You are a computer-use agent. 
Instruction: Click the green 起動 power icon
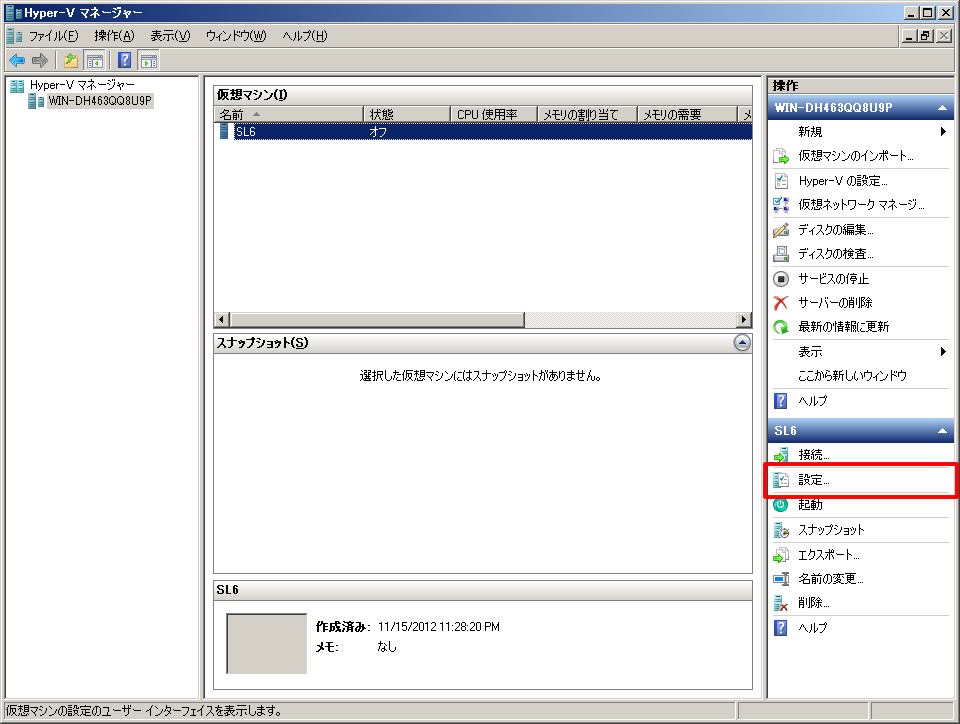781,504
